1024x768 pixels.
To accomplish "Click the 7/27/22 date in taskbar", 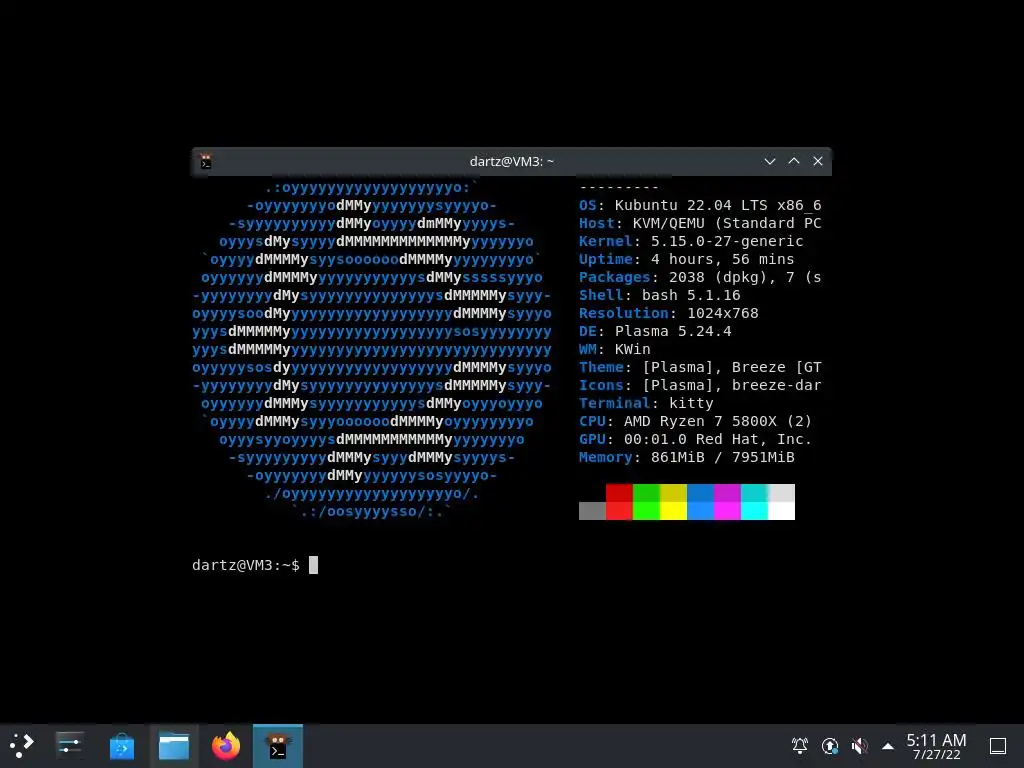I will (x=936, y=755).
